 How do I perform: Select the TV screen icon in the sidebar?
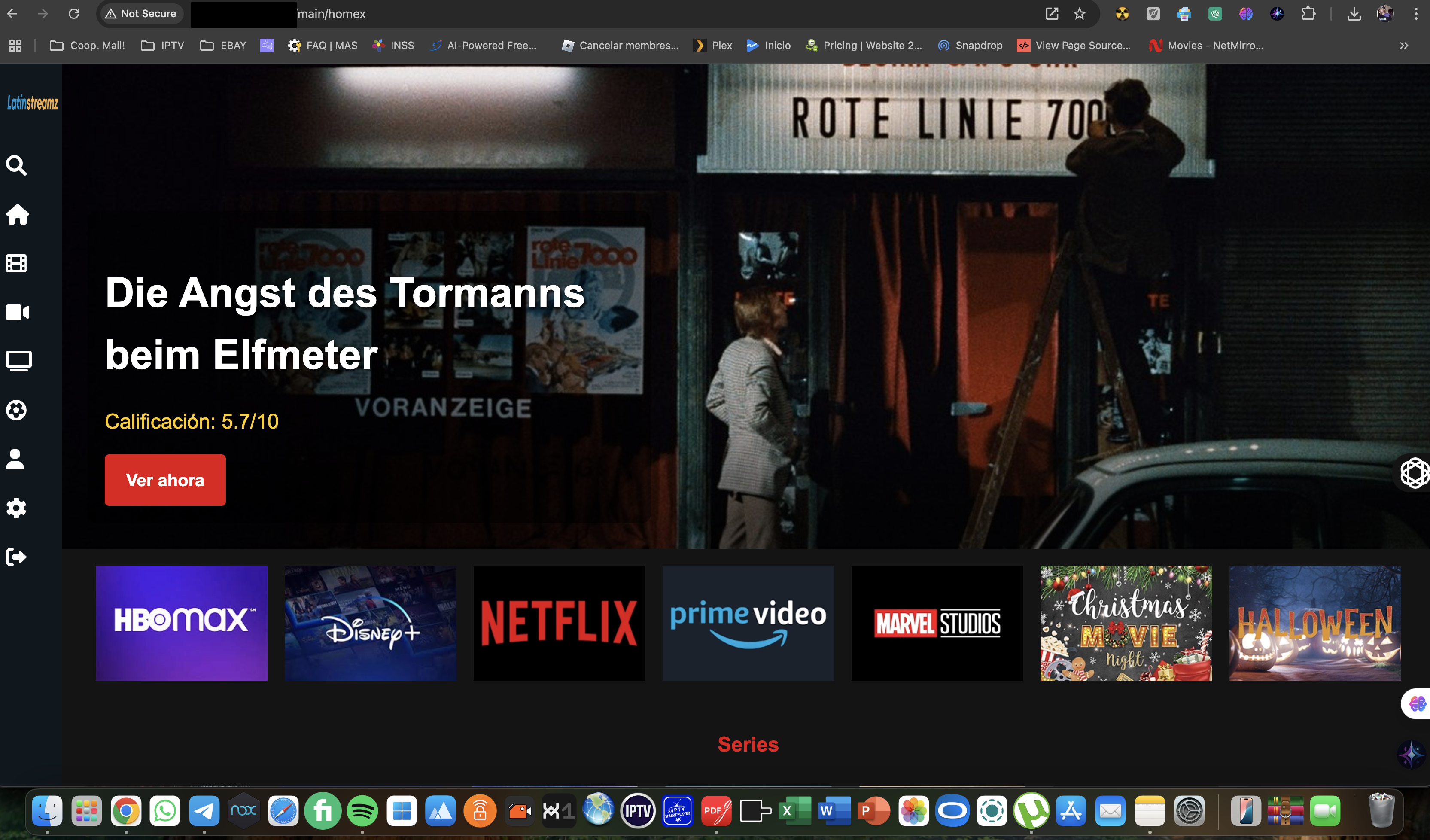pyautogui.click(x=18, y=360)
